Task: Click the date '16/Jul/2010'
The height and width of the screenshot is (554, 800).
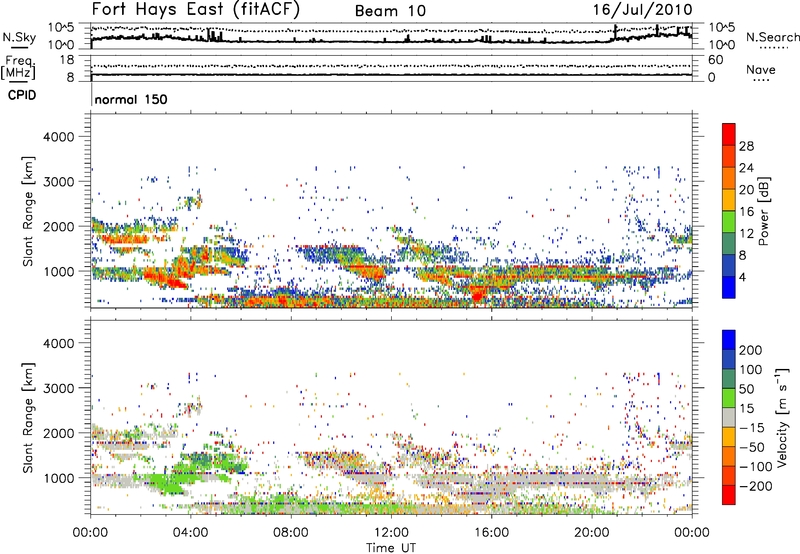Action: [x=642, y=10]
